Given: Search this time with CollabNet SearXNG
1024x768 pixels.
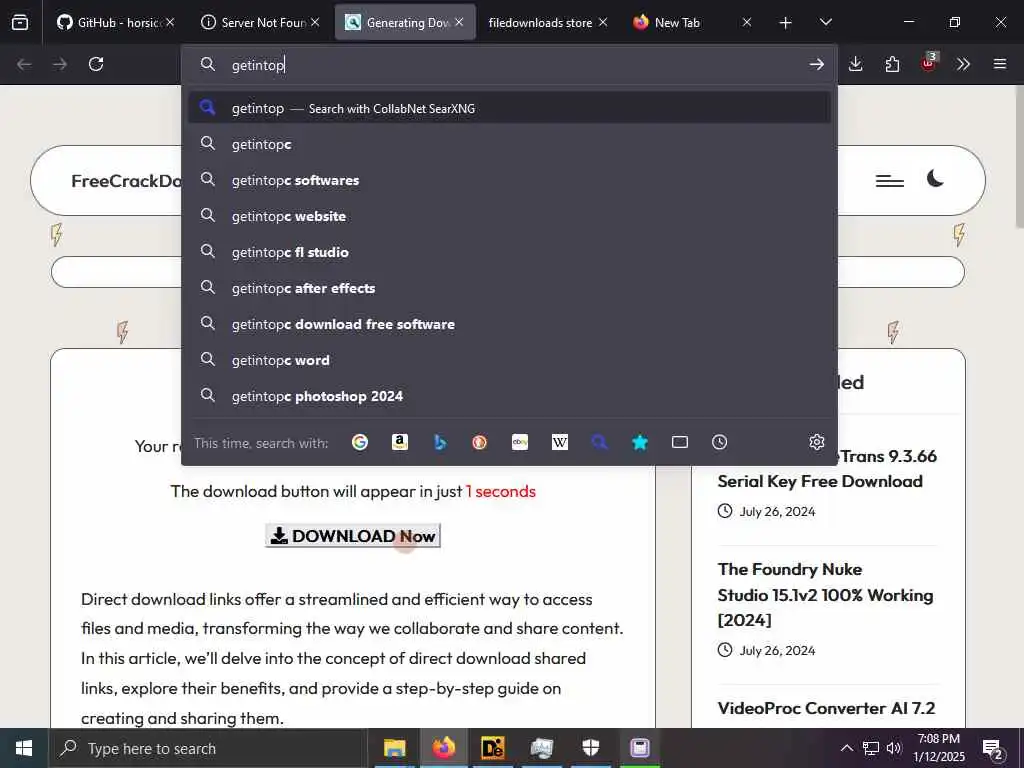Looking at the screenshot, I should (x=600, y=442).
